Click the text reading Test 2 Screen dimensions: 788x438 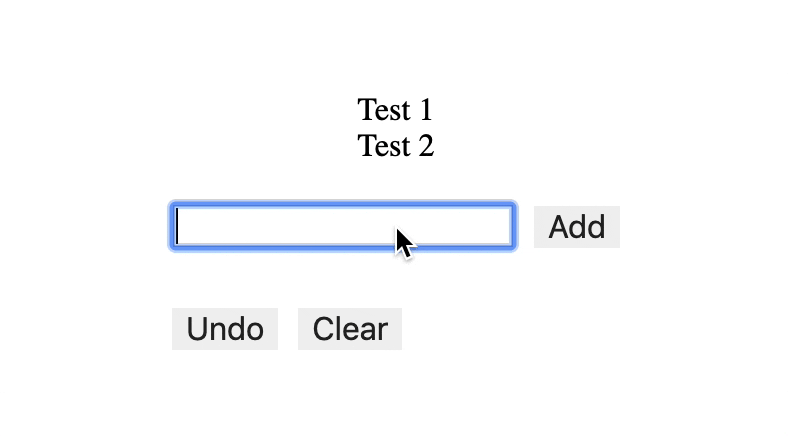(x=395, y=146)
